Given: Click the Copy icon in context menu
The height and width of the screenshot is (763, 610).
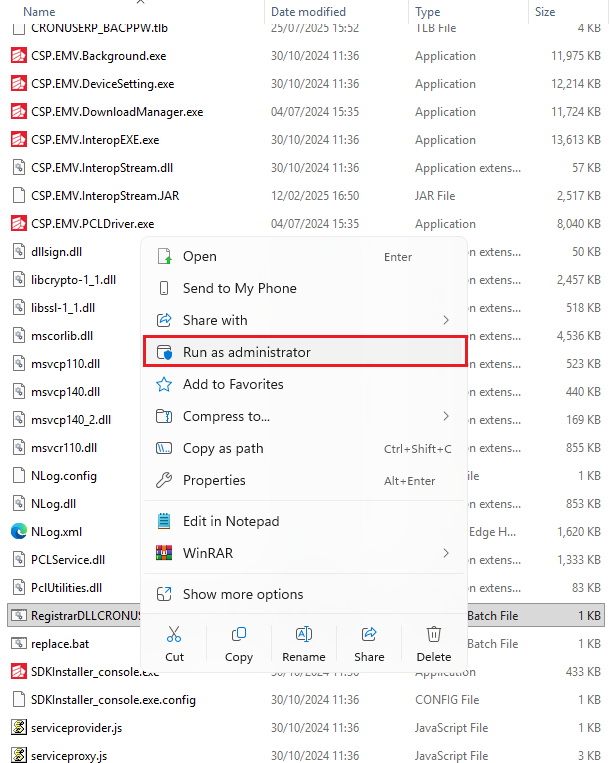Looking at the screenshot, I should click(239, 634).
